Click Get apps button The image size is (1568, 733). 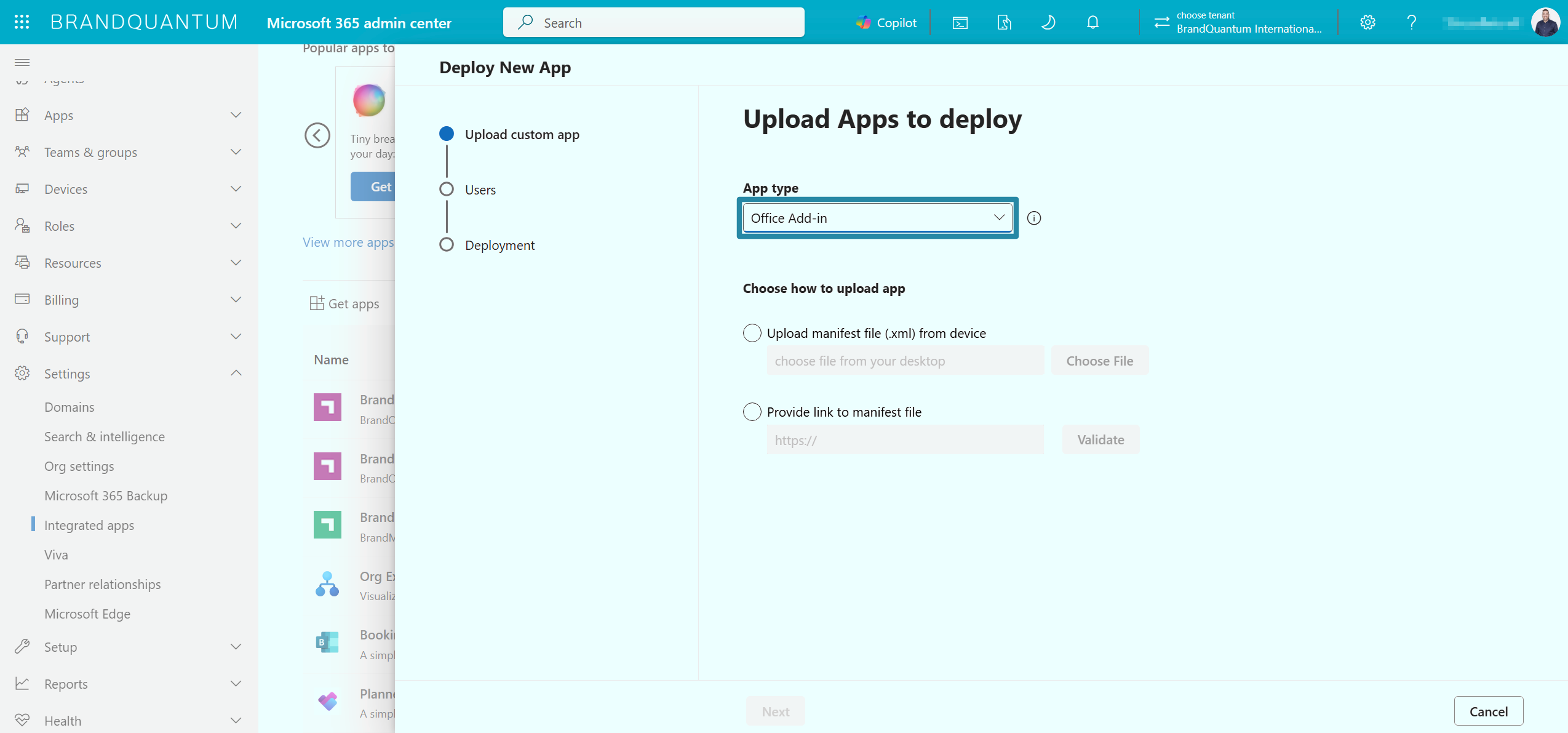344,303
